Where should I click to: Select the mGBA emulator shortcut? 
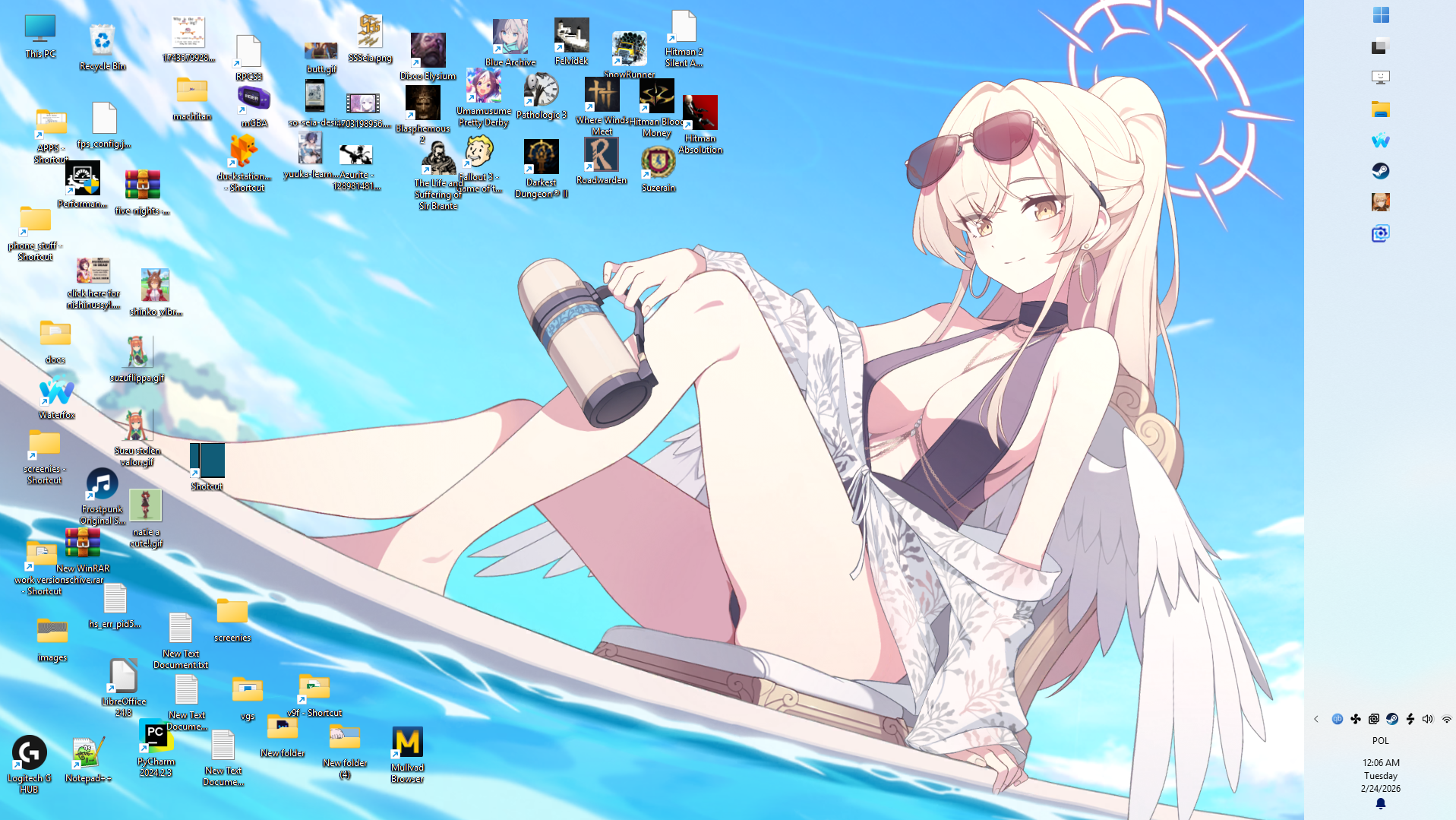[254, 106]
